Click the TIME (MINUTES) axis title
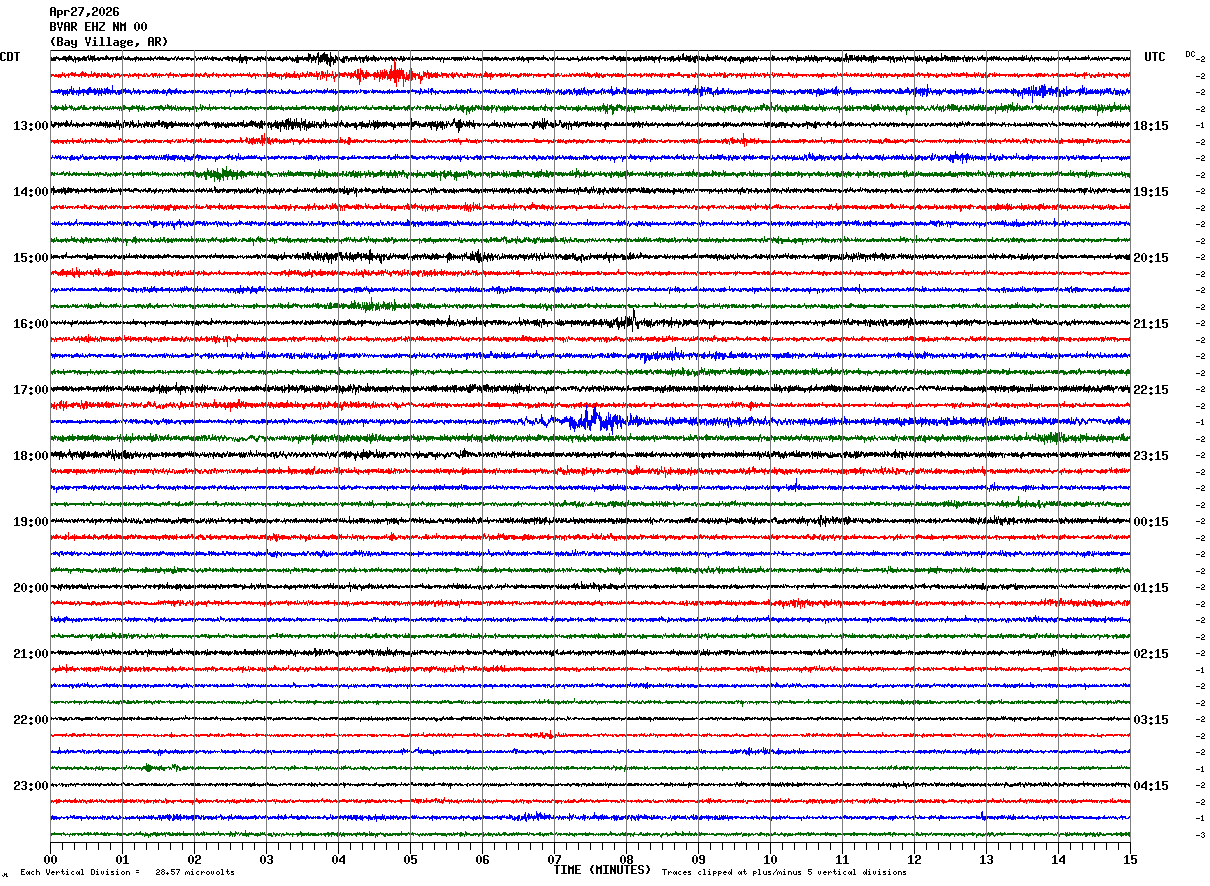 click(602, 870)
